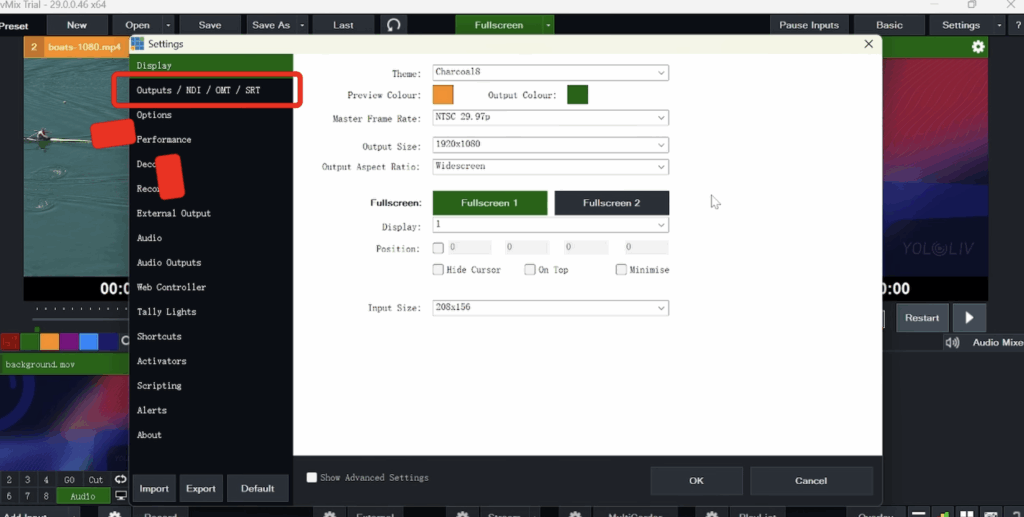Click the loop icon next to Cut
This screenshot has height=517, width=1024.
point(121,480)
